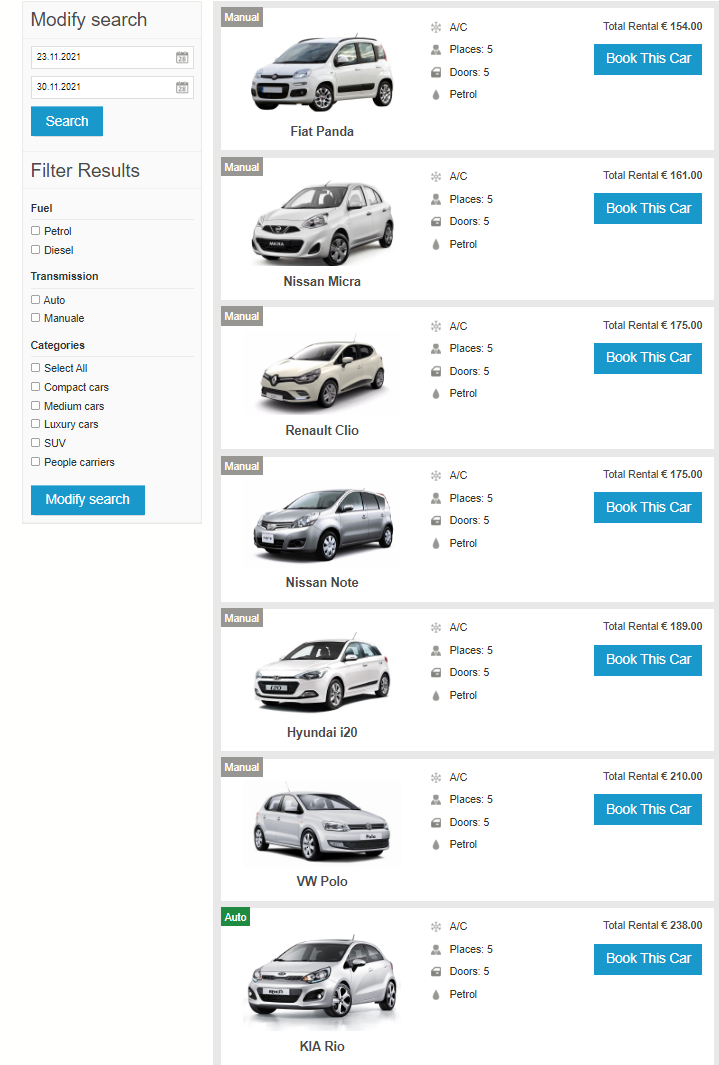719x1065 pixels.
Task: Click the Places person icon on Nissan Note
Action: click(436, 499)
